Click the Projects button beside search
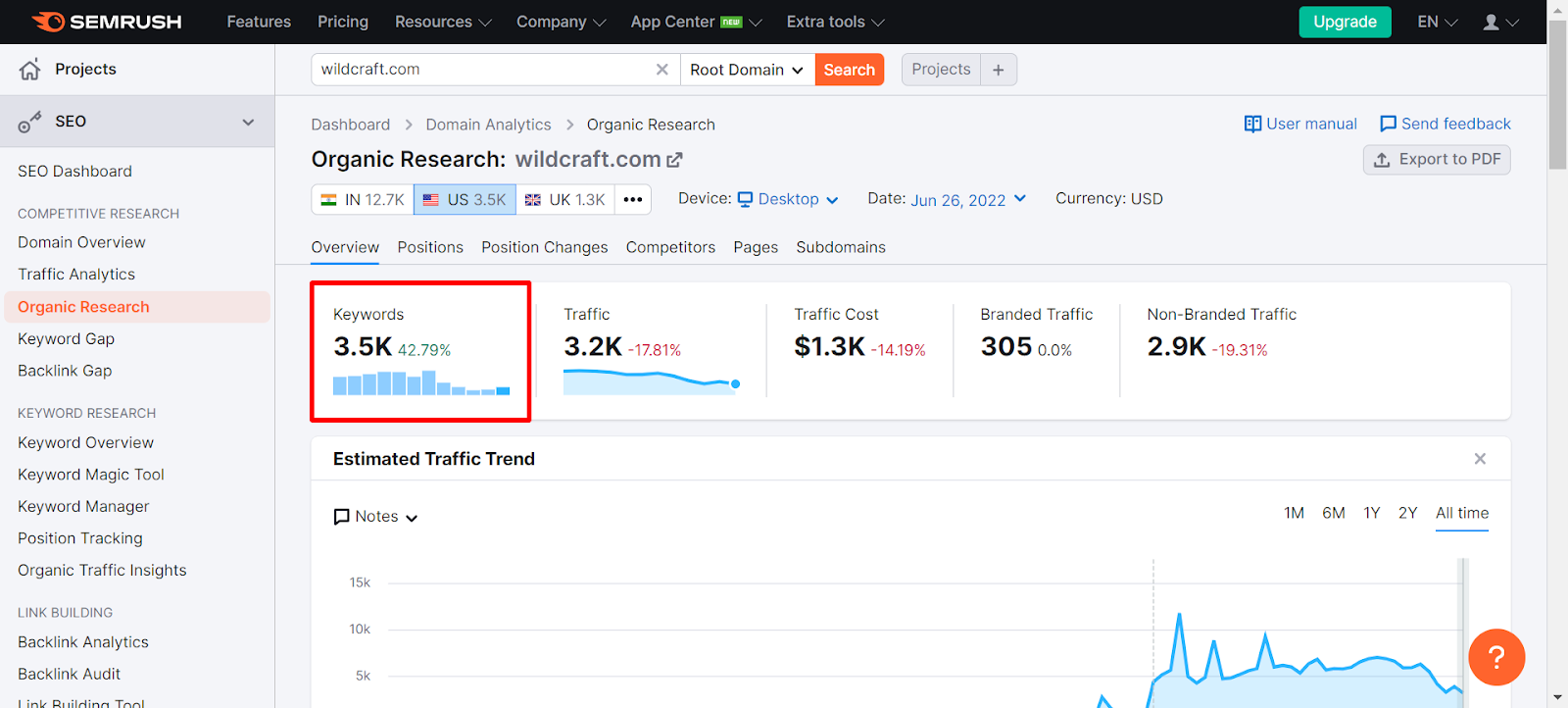The height and width of the screenshot is (708, 1568). [x=941, y=70]
